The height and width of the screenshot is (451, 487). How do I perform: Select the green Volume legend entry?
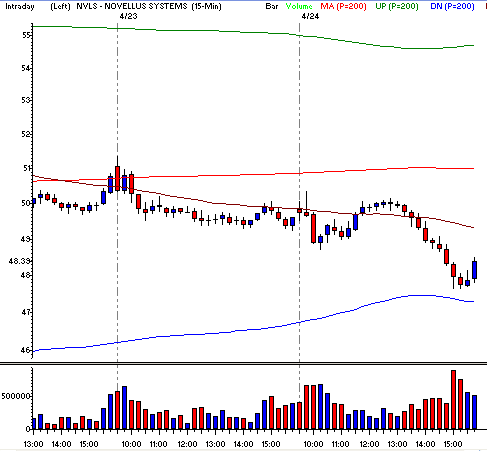[x=299, y=6]
